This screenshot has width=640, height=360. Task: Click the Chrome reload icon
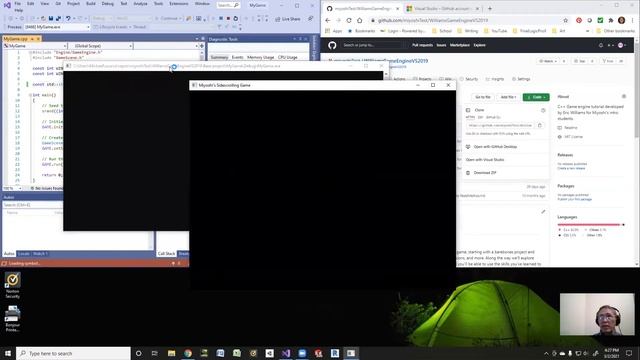click(x=349, y=20)
